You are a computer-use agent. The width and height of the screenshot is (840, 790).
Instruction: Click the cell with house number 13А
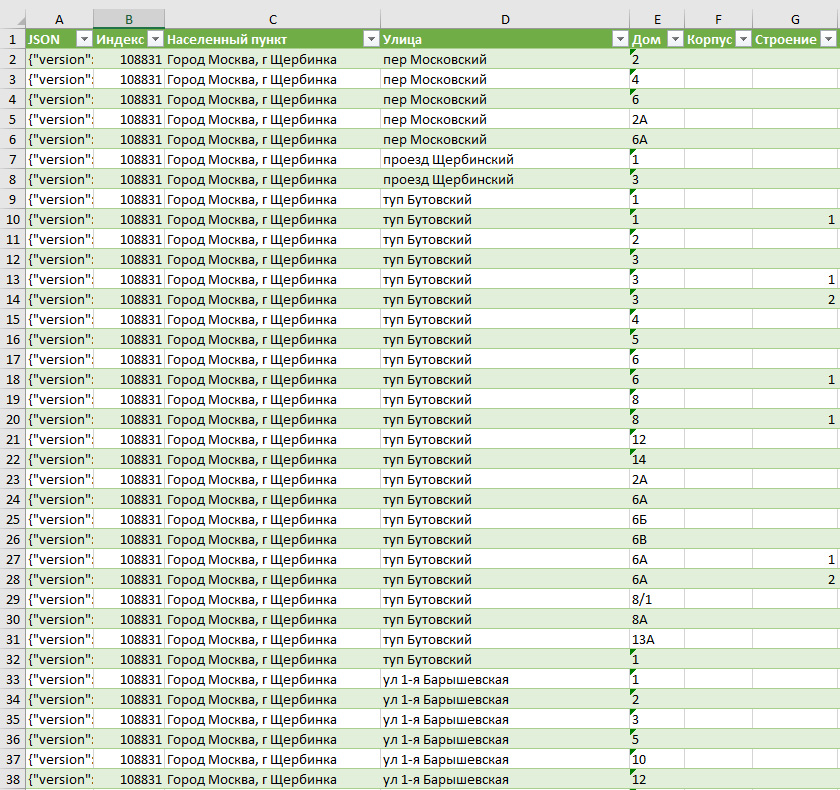pos(656,639)
